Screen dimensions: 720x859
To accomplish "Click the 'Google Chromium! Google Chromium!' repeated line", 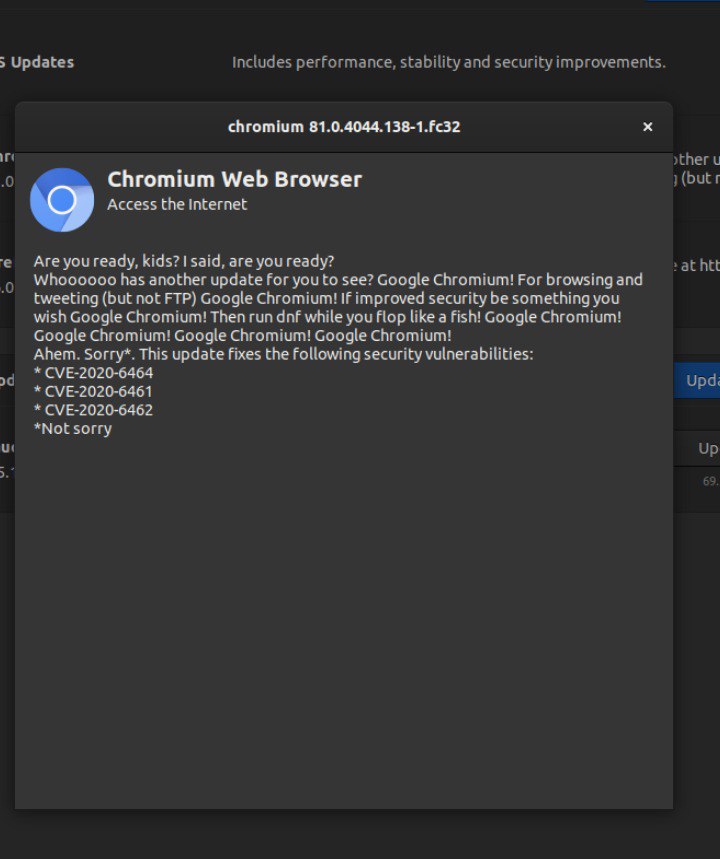I will pyautogui.click(x=243, y=335).
